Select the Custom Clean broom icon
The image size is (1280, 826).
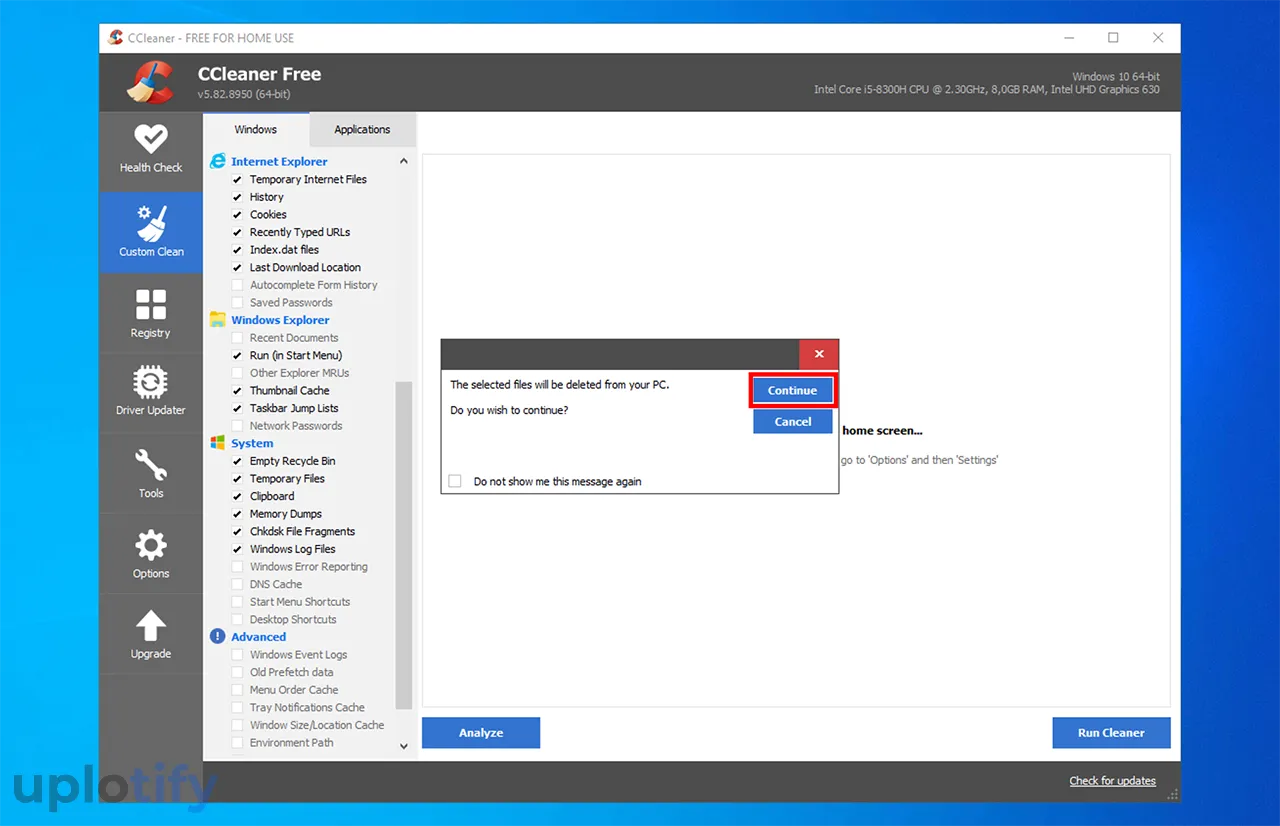151,225
